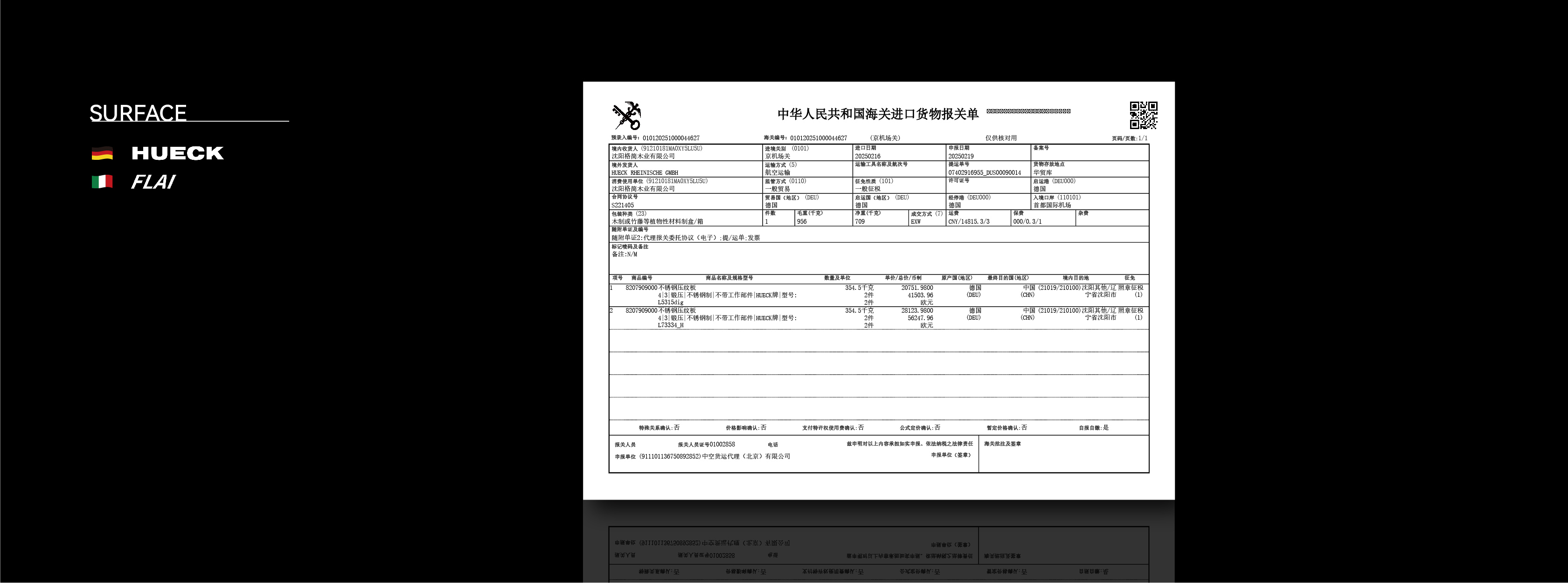Click the pre-entry number 010120251000044627
The image size is (1568, 583).
pyautogui.click(x=670, y=138)
